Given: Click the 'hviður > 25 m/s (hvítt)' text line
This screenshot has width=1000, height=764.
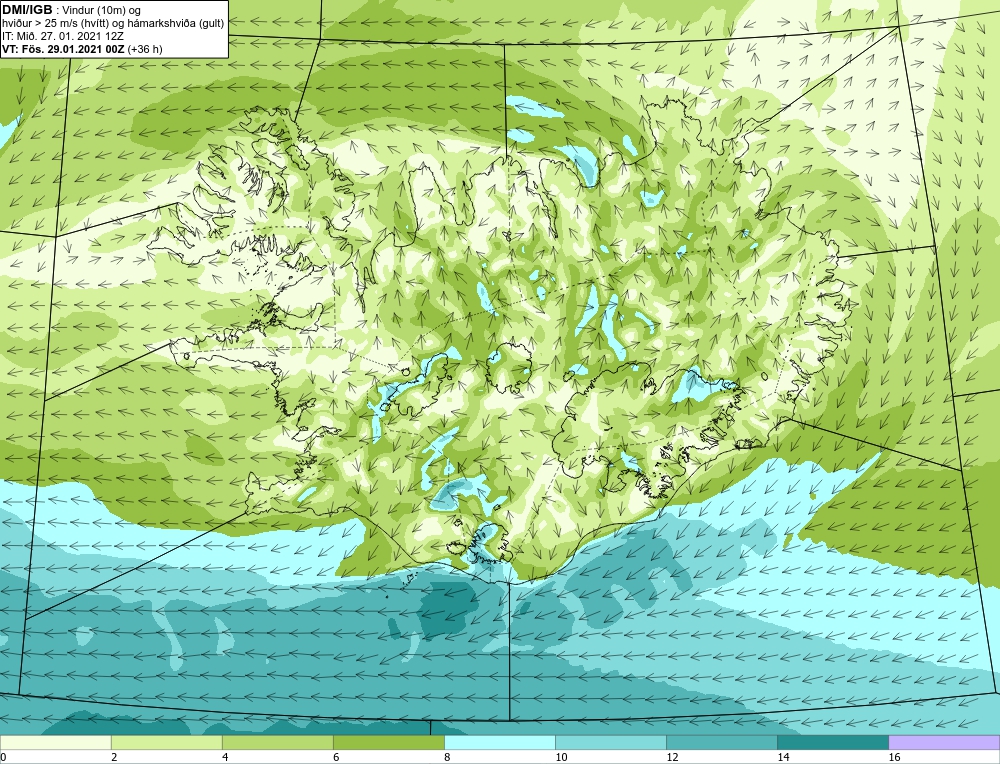Looking at the screenshot, I should 113,24.
